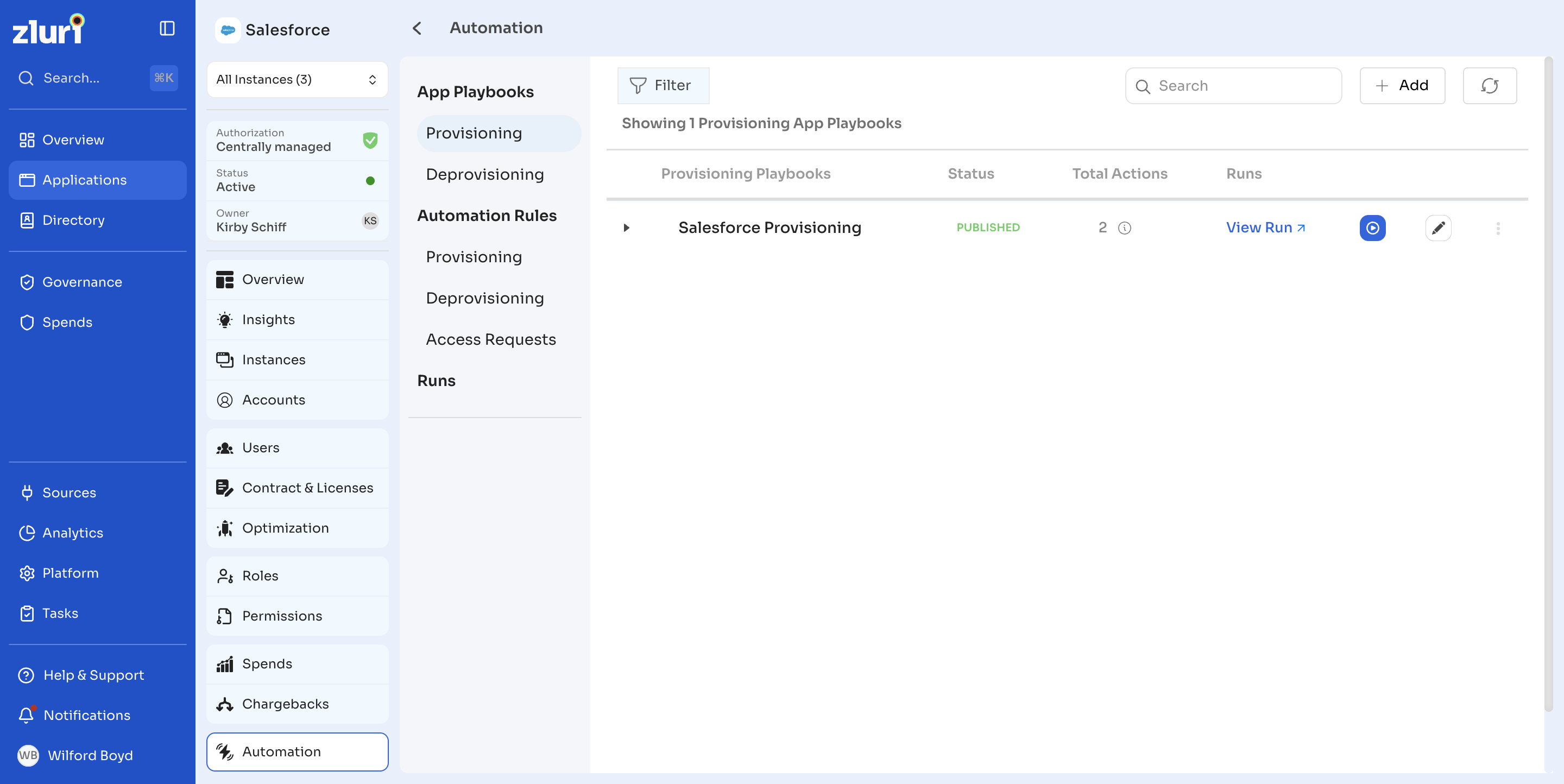Open Sources in the sidebar
The image size is (1564, 784).
click(97, 493)
